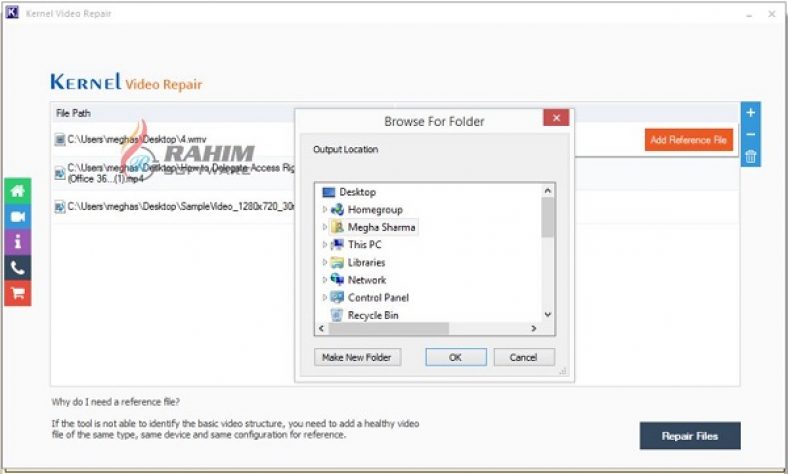Click the Network icon in folder tree
788x474 pixels.
tap(337, 279)
